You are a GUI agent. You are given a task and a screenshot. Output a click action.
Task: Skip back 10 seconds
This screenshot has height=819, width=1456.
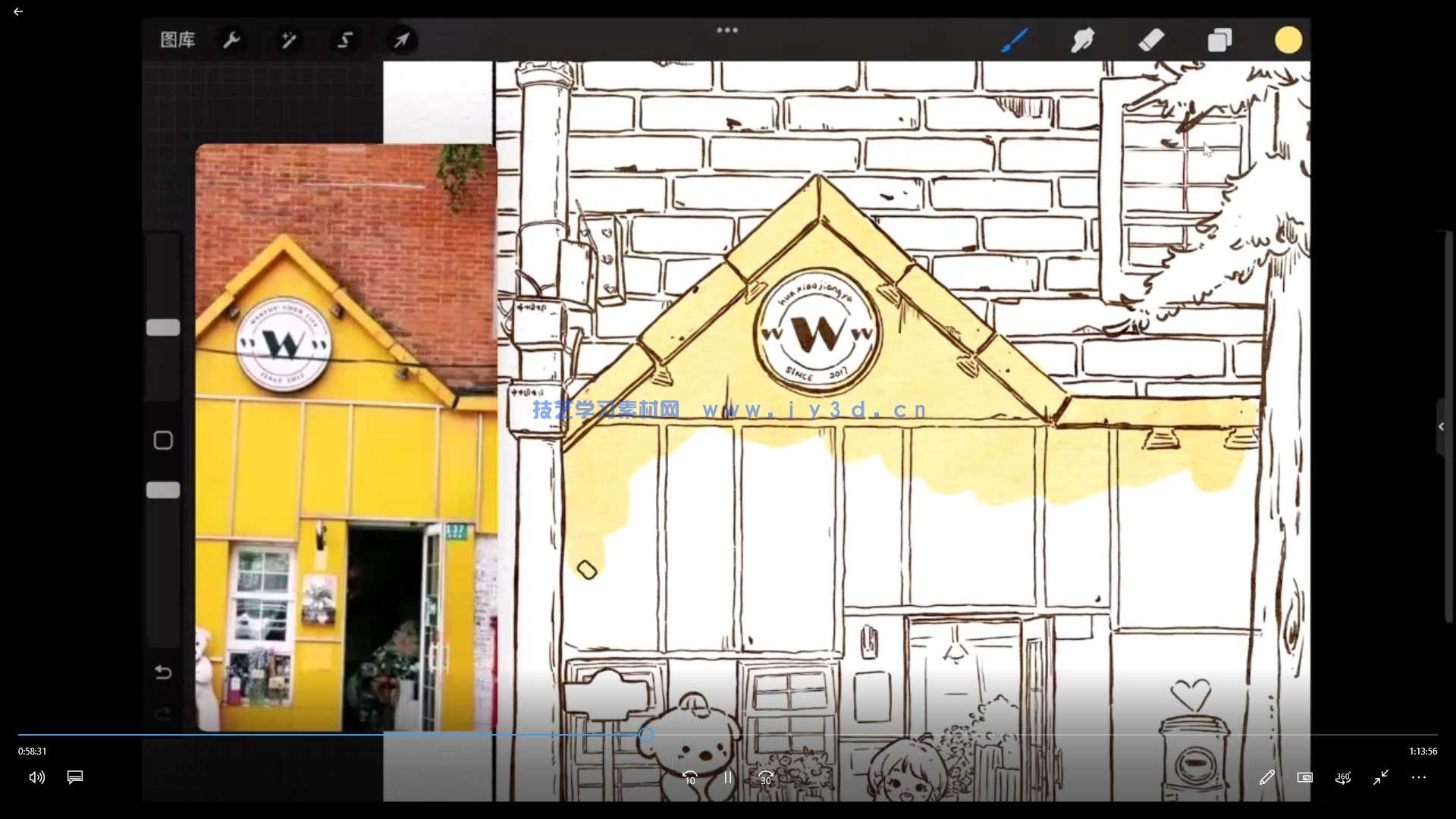(x=689, y=777)
